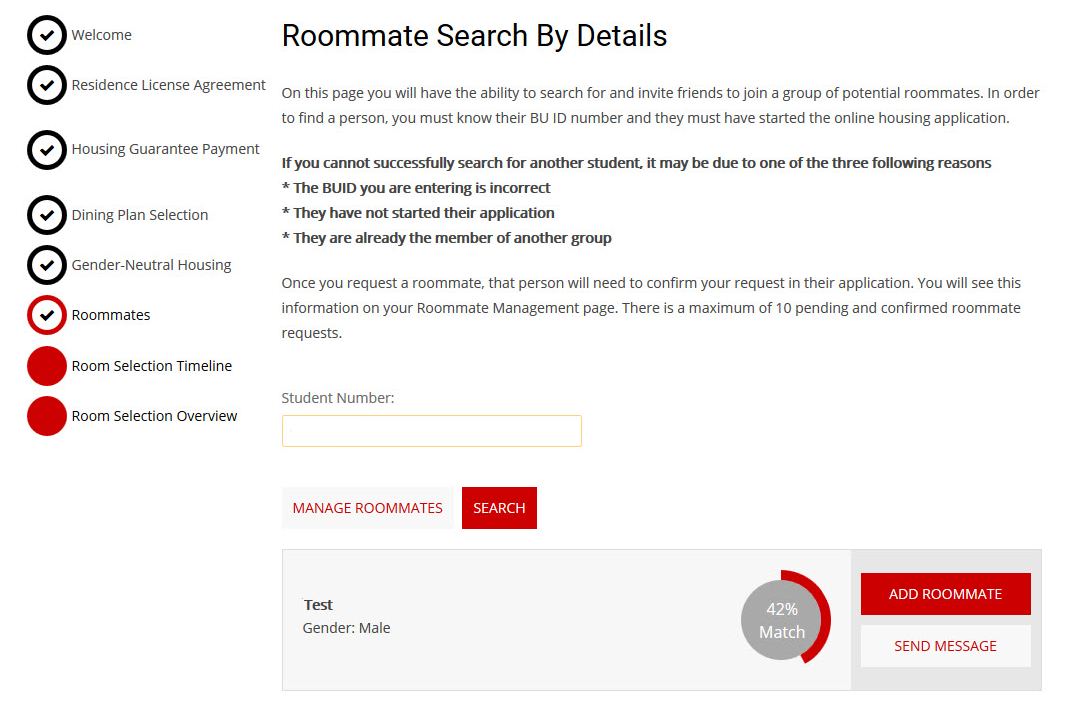Click Room Selection Timeline red circle
Image resolution: width=1069 pixels, height=721 pixels.
46,366
